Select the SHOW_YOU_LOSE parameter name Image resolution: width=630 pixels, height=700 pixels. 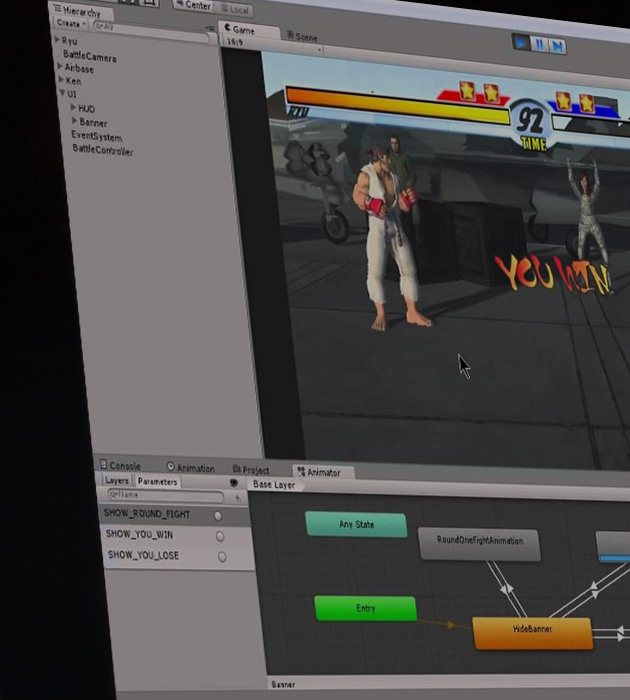143,555
